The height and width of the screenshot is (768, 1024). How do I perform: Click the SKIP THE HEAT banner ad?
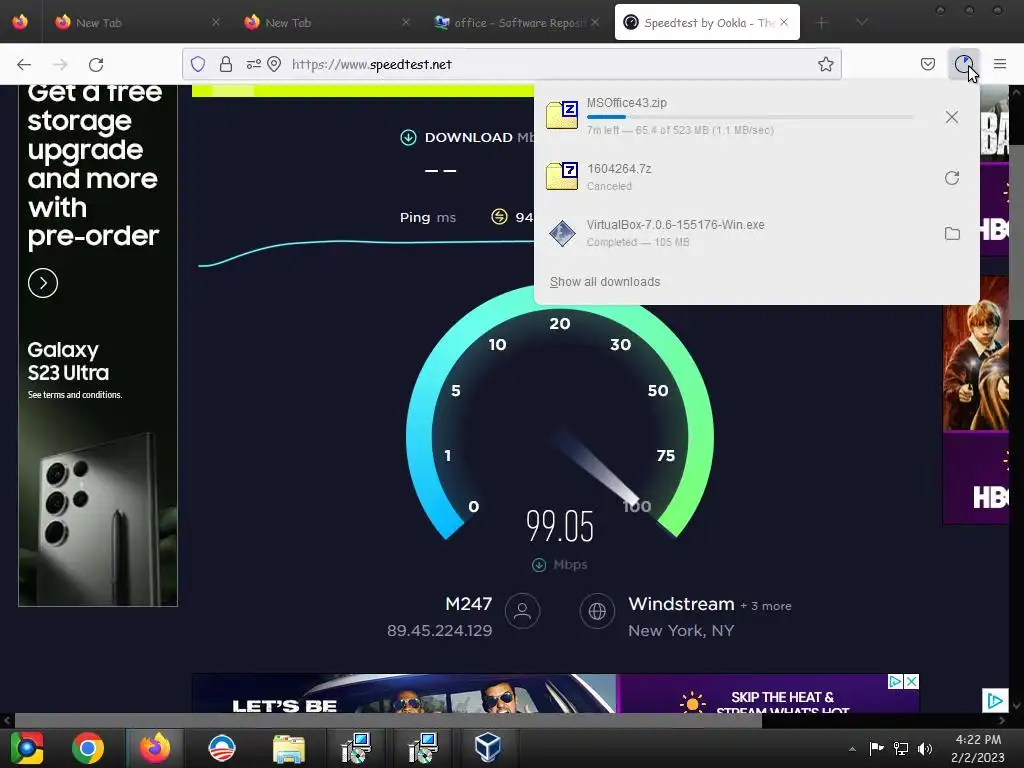click(x=768, y=694)
